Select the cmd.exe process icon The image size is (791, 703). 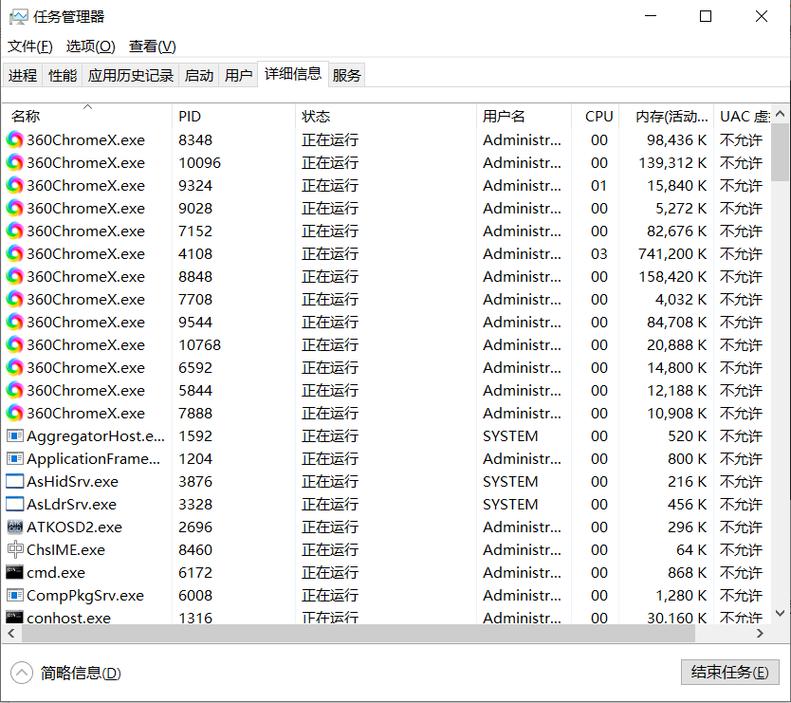[15, 573]
